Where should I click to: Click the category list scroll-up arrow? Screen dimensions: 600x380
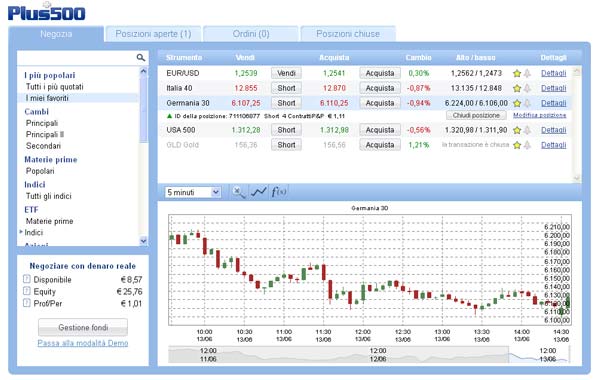143,71
